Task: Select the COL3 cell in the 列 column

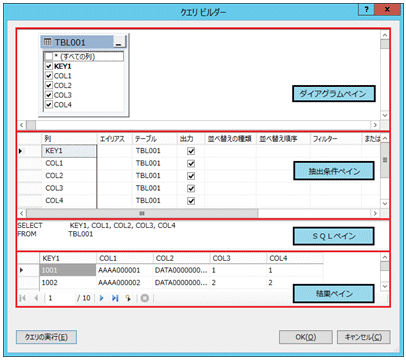Action: coord(69,188)
